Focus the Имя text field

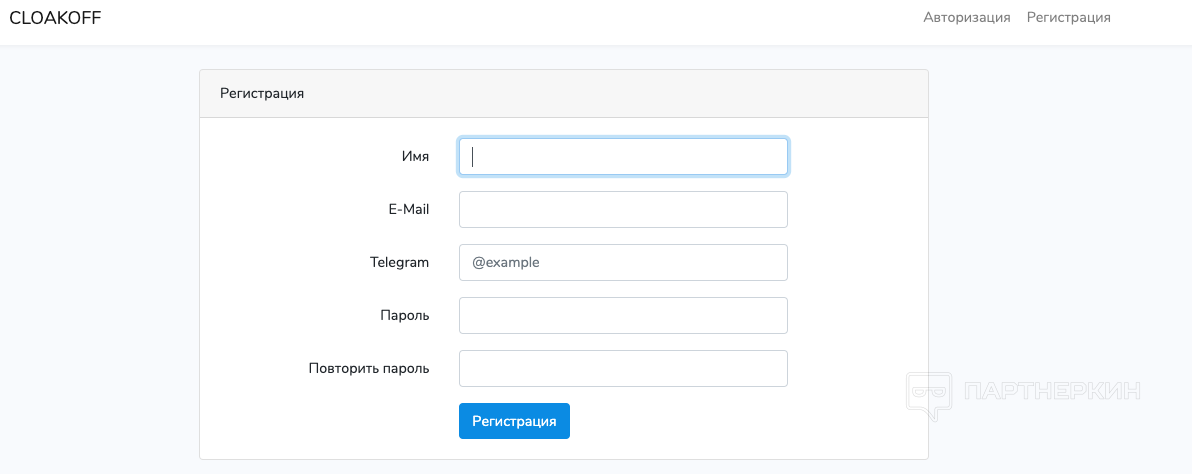tap(623, 157)
